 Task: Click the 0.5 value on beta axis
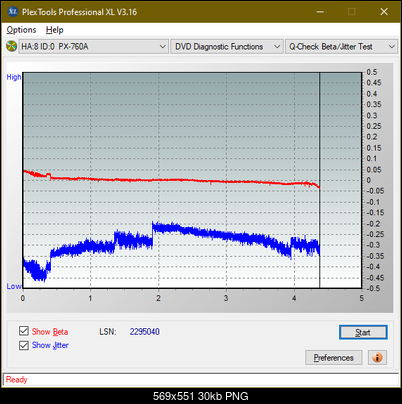click(x=372, y=72)
